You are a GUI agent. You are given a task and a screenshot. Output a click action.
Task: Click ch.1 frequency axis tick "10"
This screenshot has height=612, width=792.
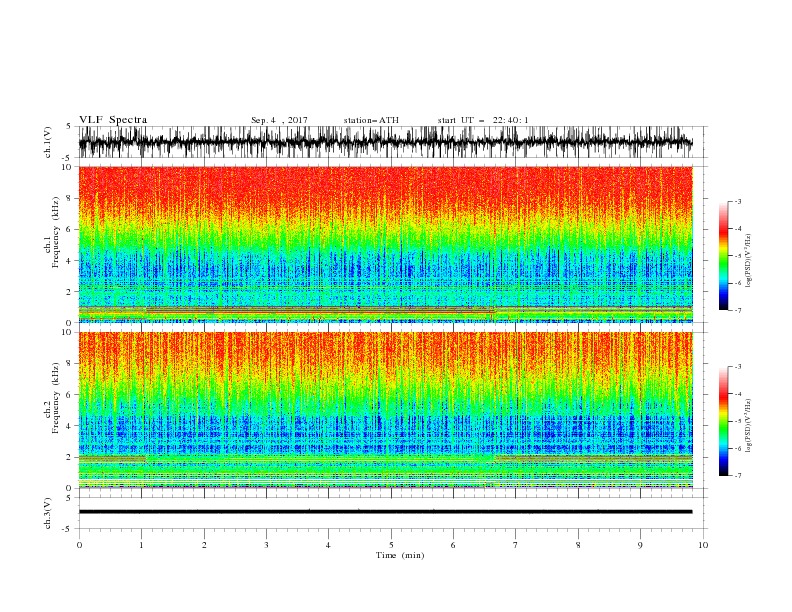pyautogui.click(x=69, y=167)
